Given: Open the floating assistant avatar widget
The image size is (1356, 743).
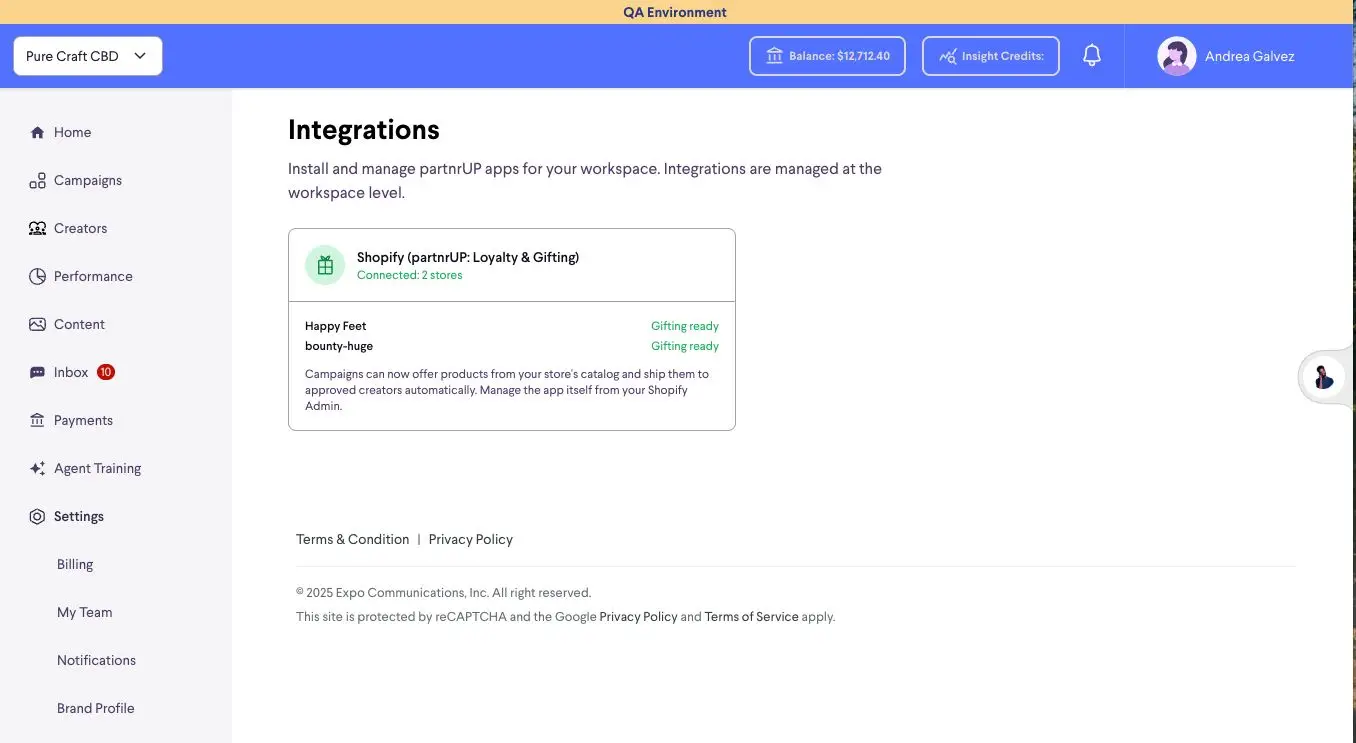Looking at the screenshot, I should (x=1324, y=377).
